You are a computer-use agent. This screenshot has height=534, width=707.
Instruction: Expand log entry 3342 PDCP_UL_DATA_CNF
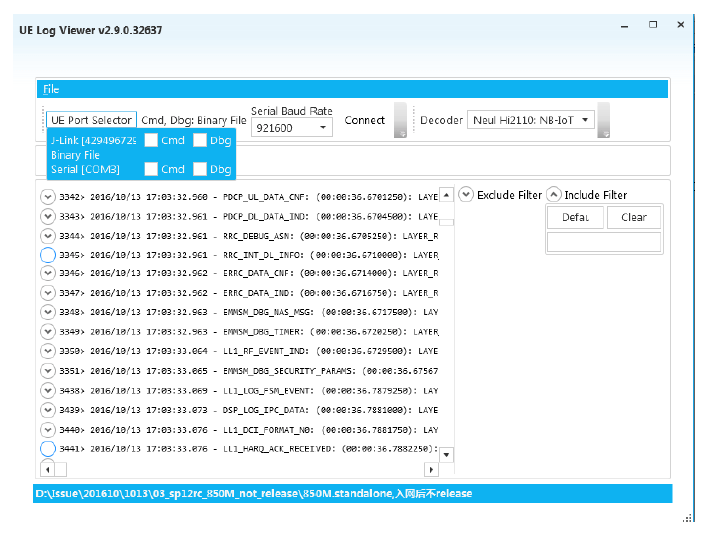[48, 197]
